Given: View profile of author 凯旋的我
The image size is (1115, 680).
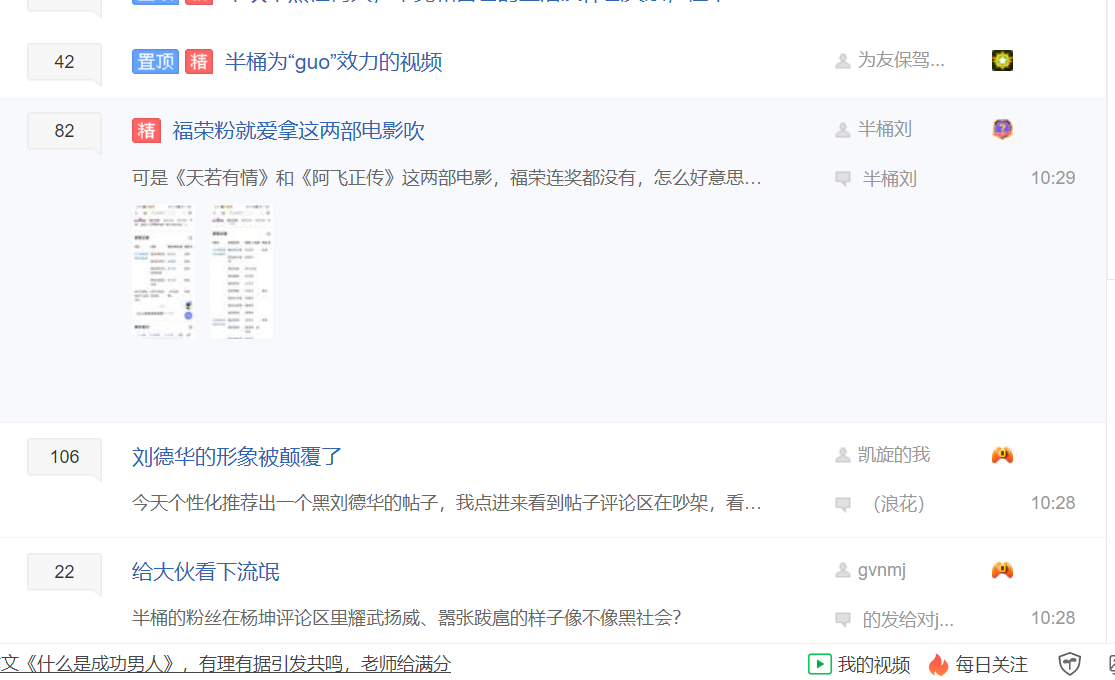Looking at the screenshot, I should coord(893,455).
